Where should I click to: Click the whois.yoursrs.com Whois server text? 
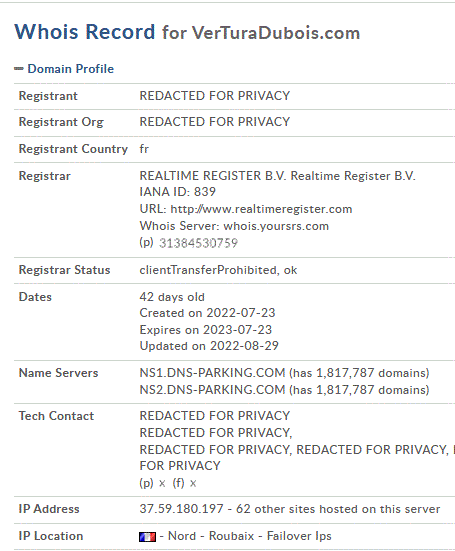(x=276, y=226)
